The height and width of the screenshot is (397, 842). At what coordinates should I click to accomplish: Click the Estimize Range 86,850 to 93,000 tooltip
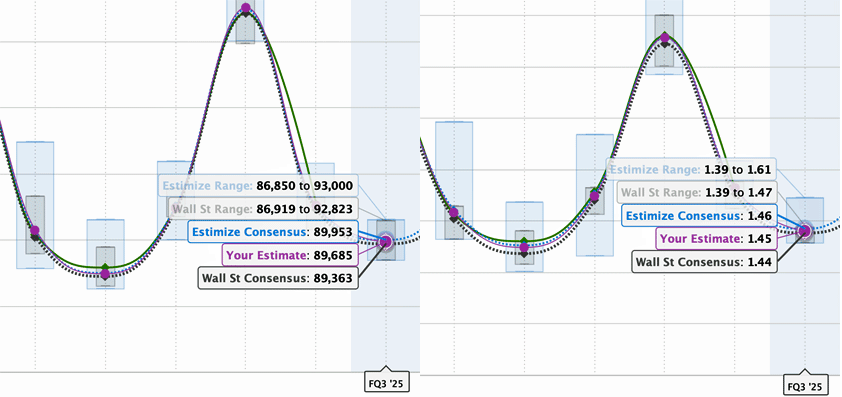pyautogui.click(x=258, y=186)
